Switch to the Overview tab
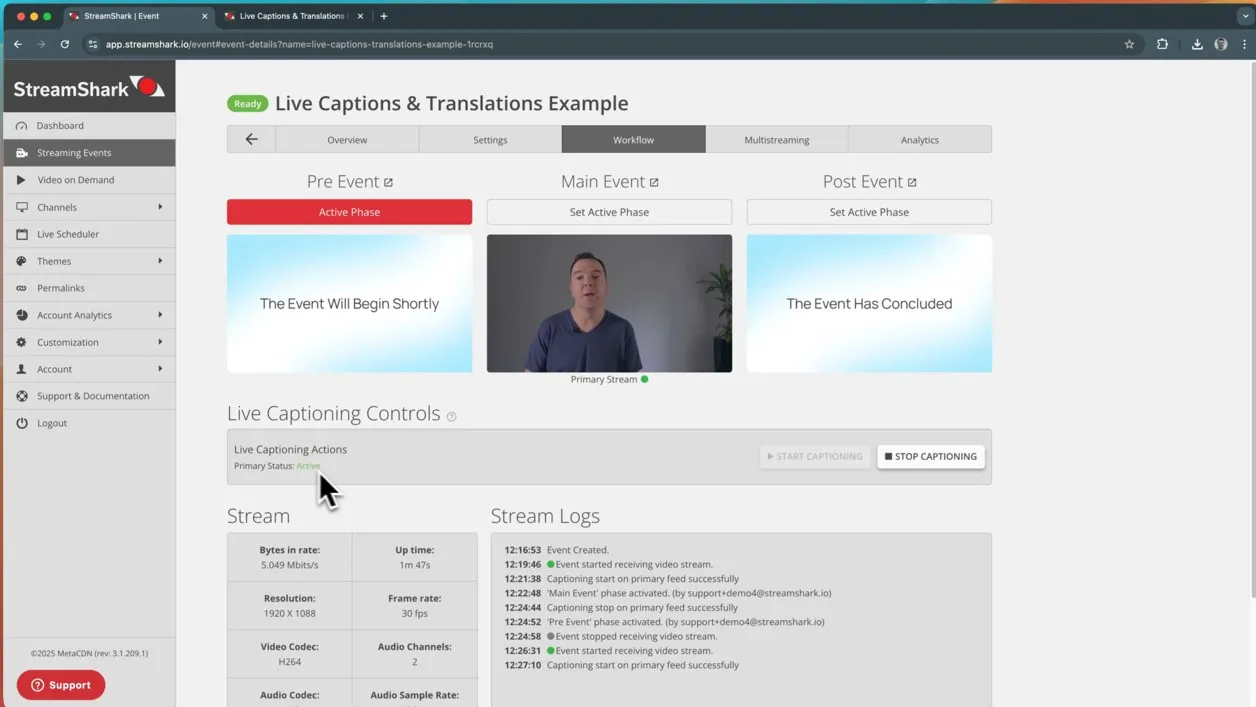Image resolution: width=1256 pixels, height=707 pixels. [347, 139]
